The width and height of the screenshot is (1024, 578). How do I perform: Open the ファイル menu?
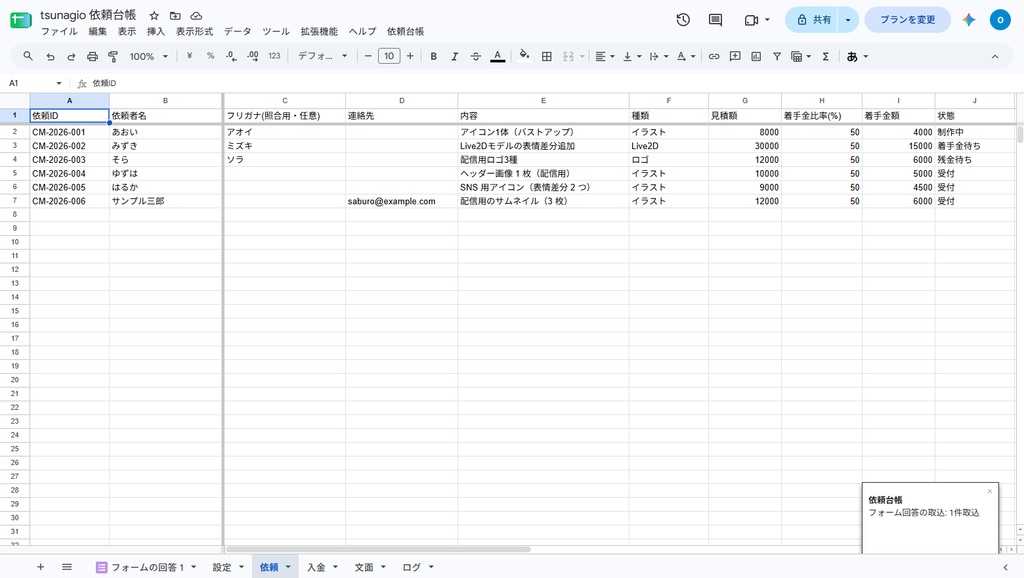coord(59,31)
